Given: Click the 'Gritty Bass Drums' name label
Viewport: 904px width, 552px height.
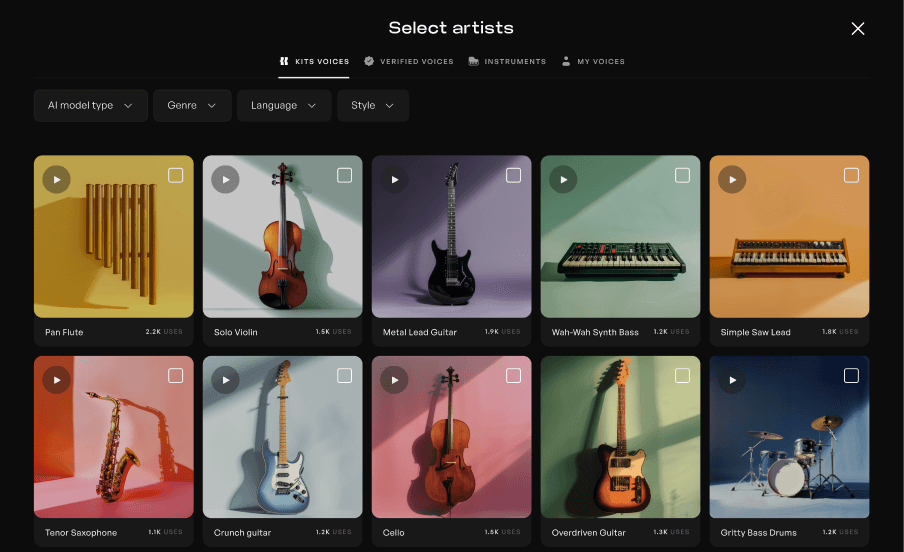Looking at the screenshot, I should click(759, 533).
